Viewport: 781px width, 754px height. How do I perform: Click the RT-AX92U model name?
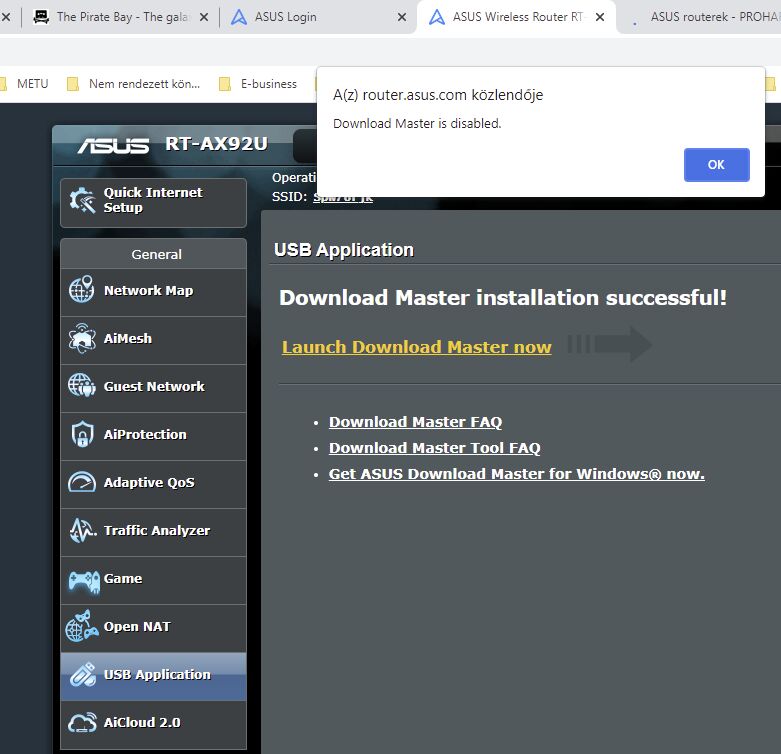[216, 143]
